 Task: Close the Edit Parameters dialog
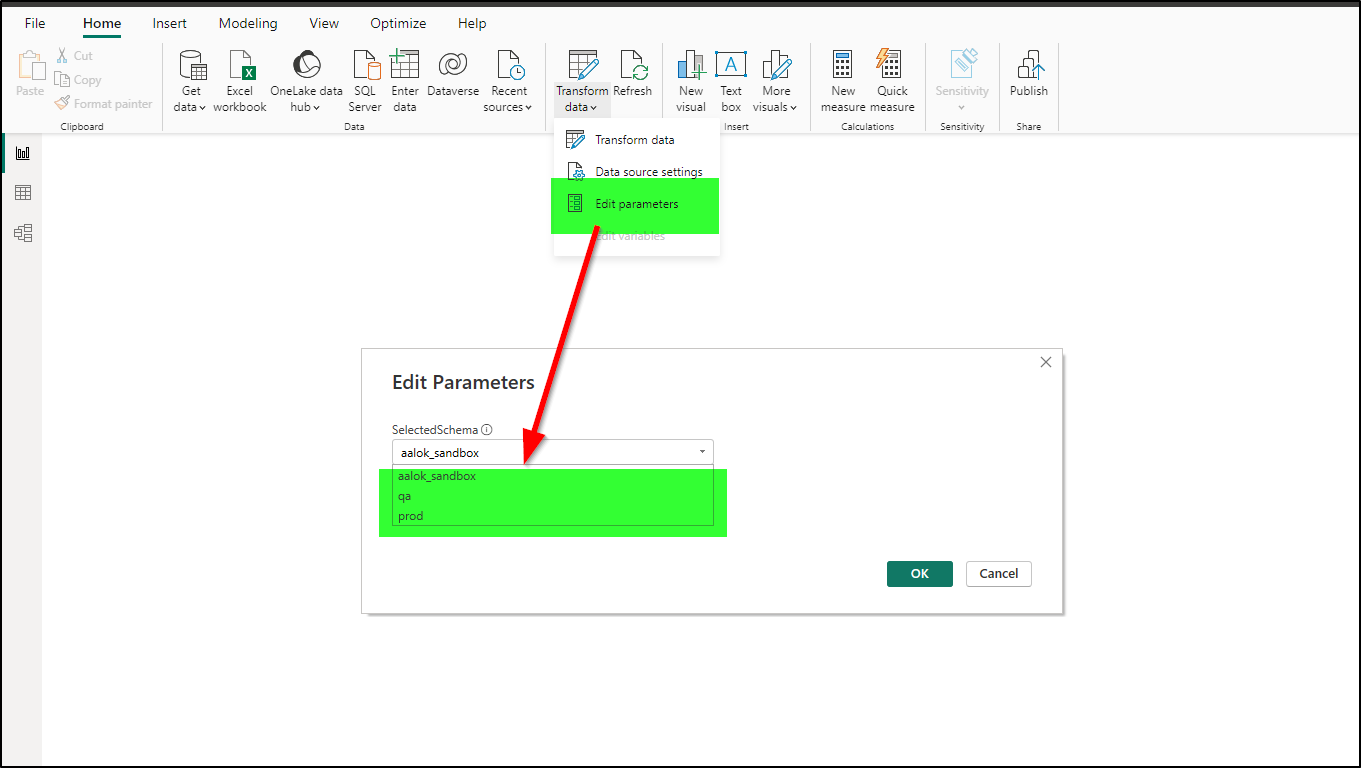pos(1046,362)
